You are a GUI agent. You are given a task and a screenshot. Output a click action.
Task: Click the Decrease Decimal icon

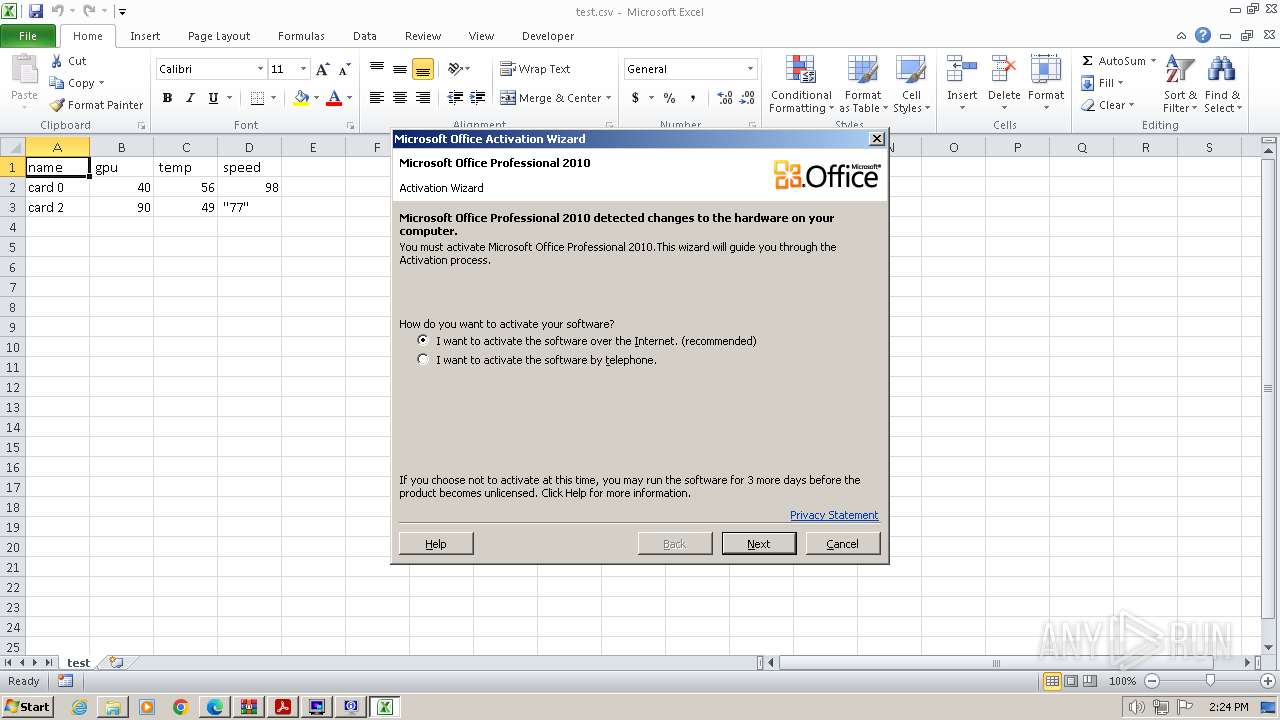click(x=748, y=98)
